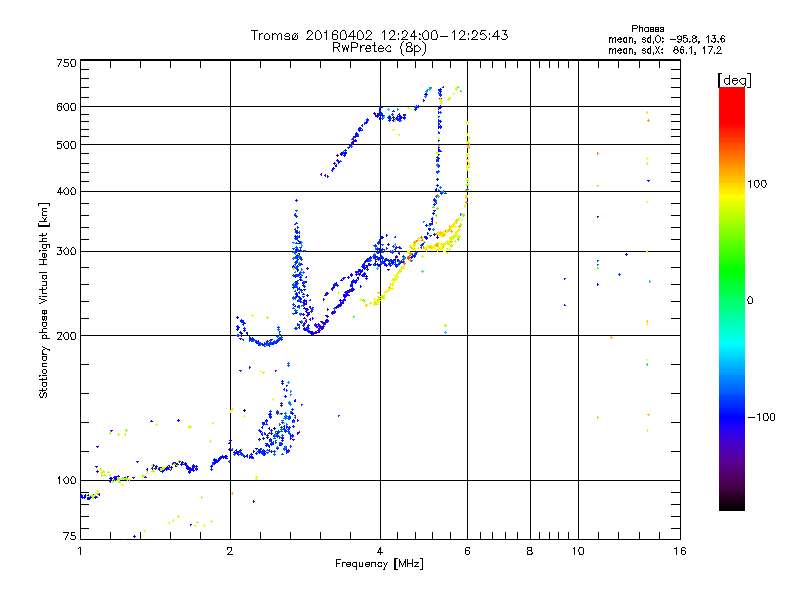Click the y-axis tick label '600'
The height and width of the screenshot is (600, 800).
(66, 107)
